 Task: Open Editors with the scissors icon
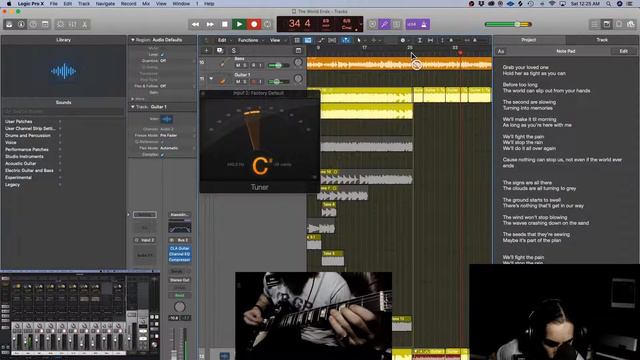pos(84,24)
